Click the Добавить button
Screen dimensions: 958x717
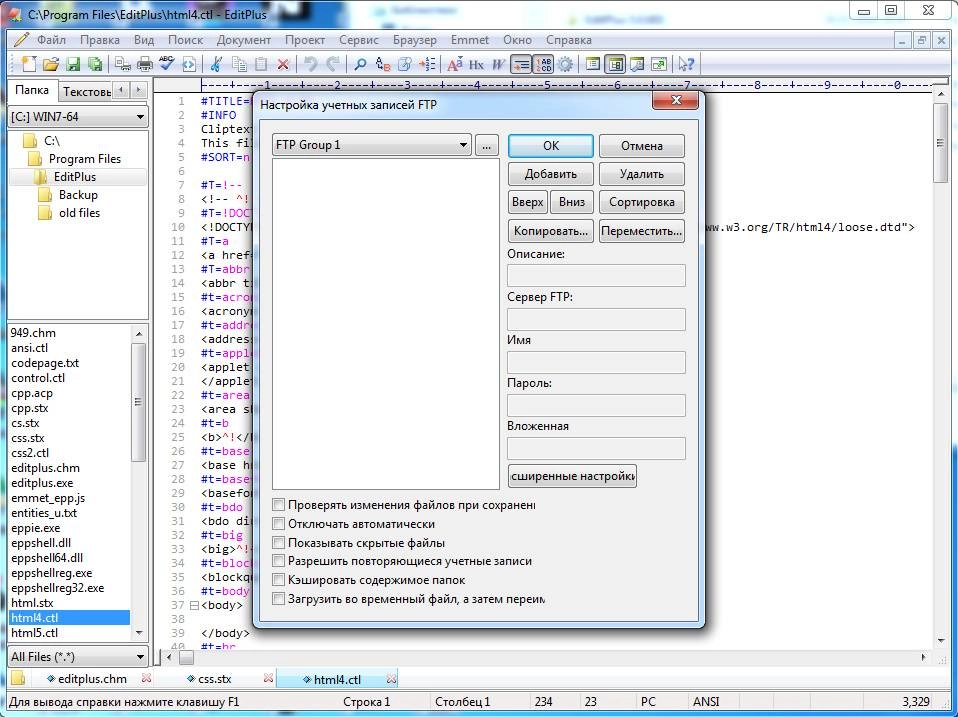click(x=550, y=173)
